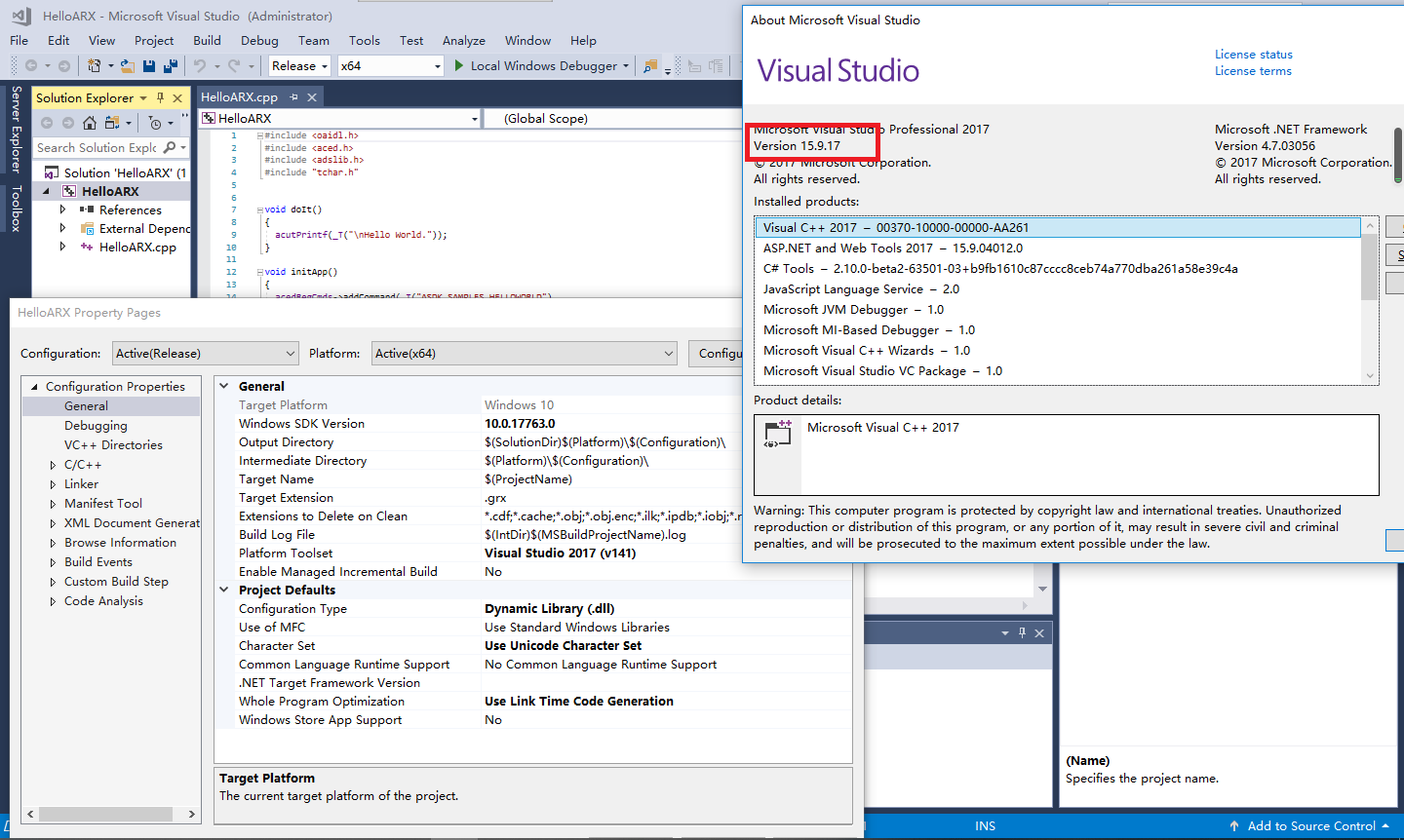The width and height of the screenshot is (1404, 840).
Task: Click the up arrow icon beside Add to Source Control
Action: pos(1234,826)
